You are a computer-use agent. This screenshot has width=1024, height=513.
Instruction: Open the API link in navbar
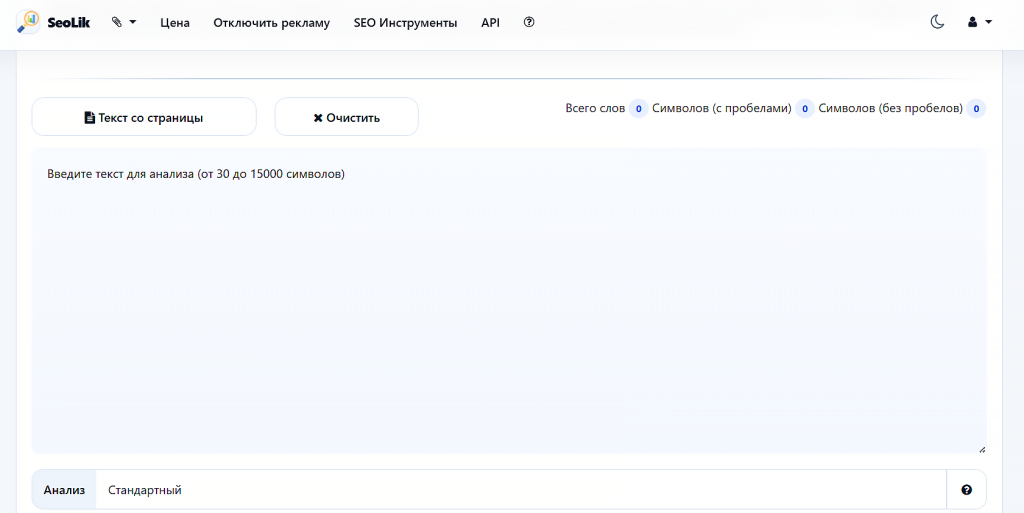pyautogui.click(x=490, y=23)
